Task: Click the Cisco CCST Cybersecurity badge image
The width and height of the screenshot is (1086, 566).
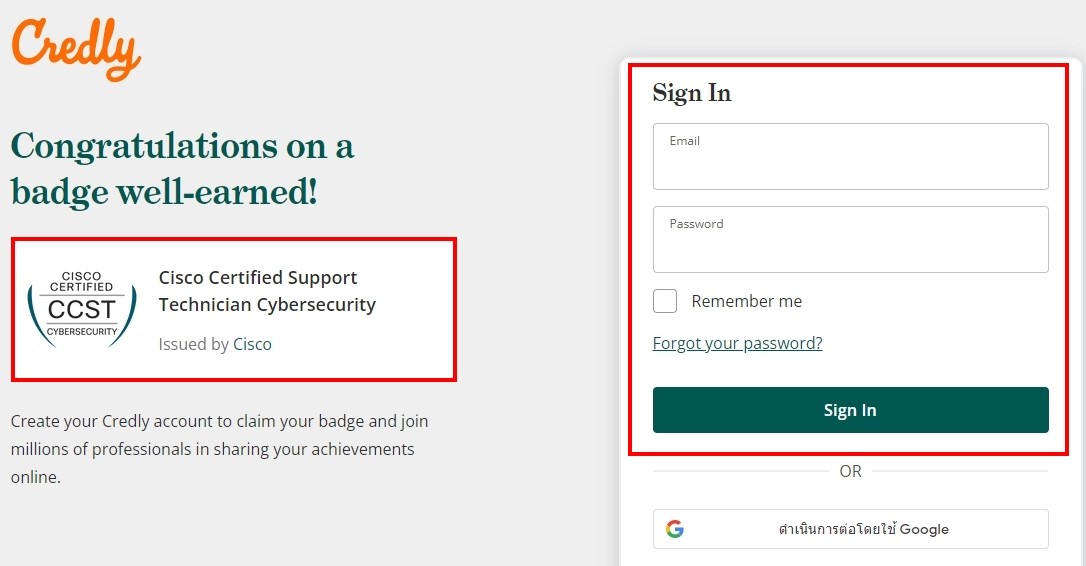Action: pyautogui.click(x=82, y=309)
